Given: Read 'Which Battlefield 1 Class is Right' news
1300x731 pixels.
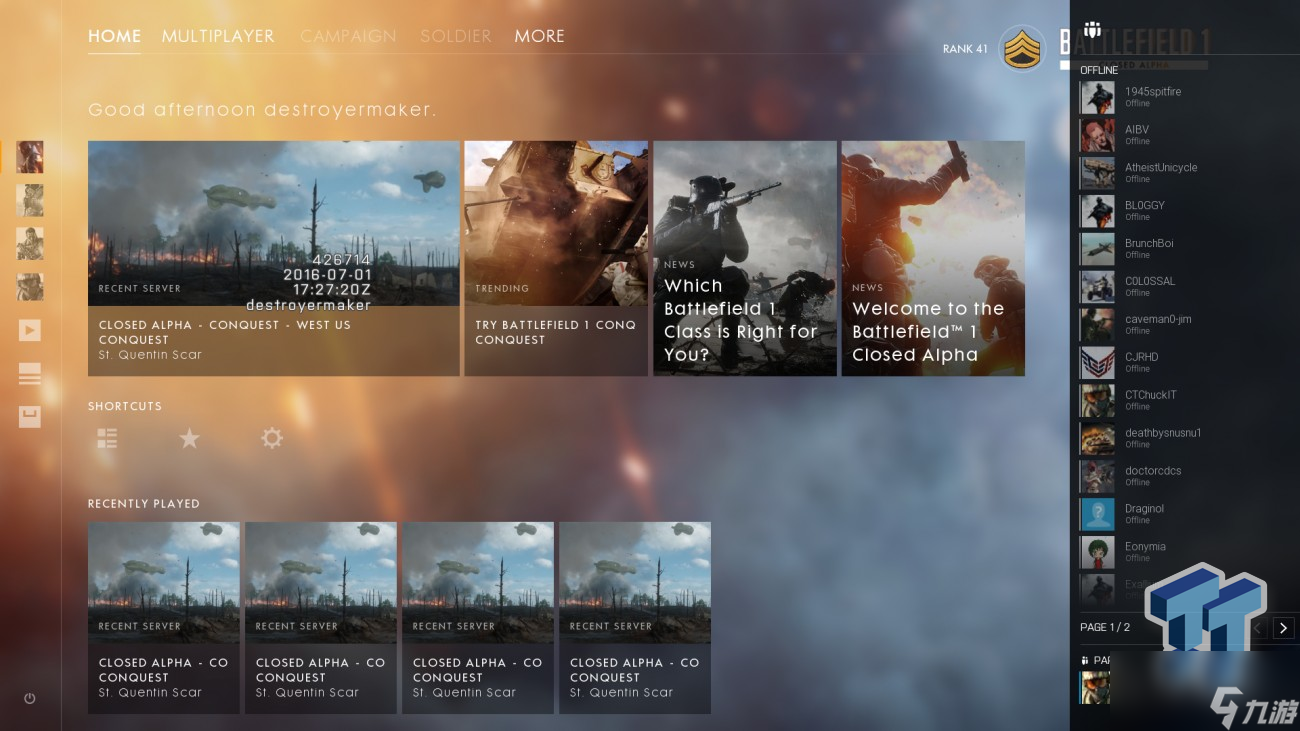Looking at the screenshot, I should click(x=745, y=258).
